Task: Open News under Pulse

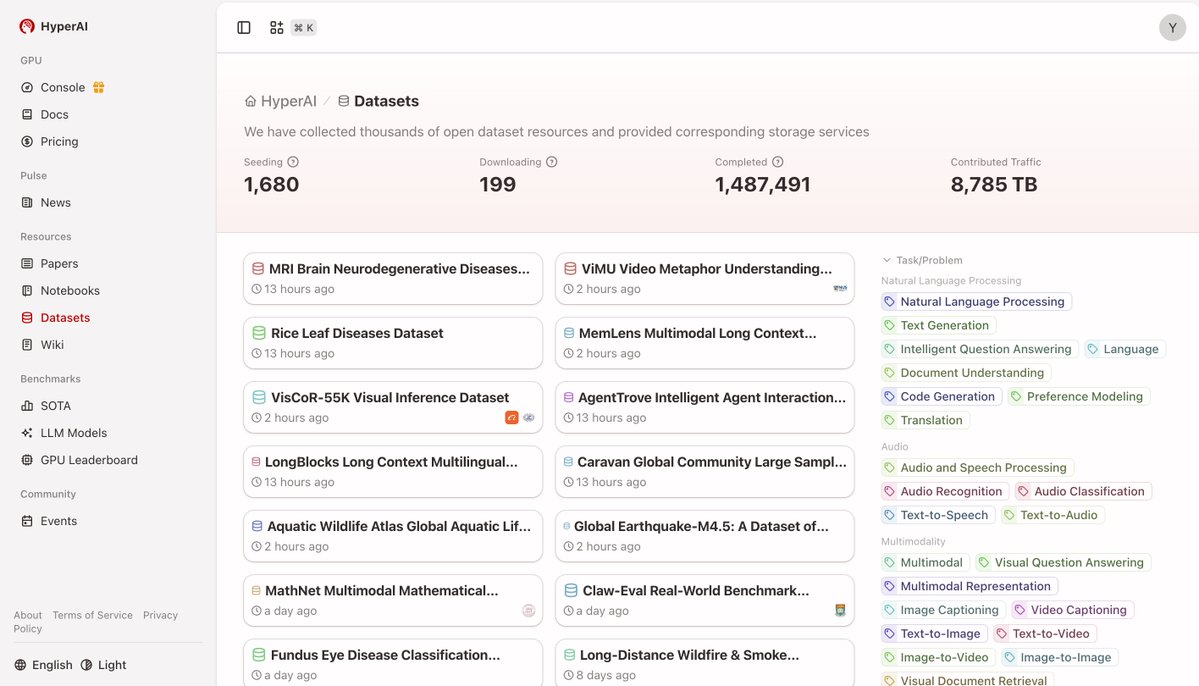Action: tap(46, 203)
